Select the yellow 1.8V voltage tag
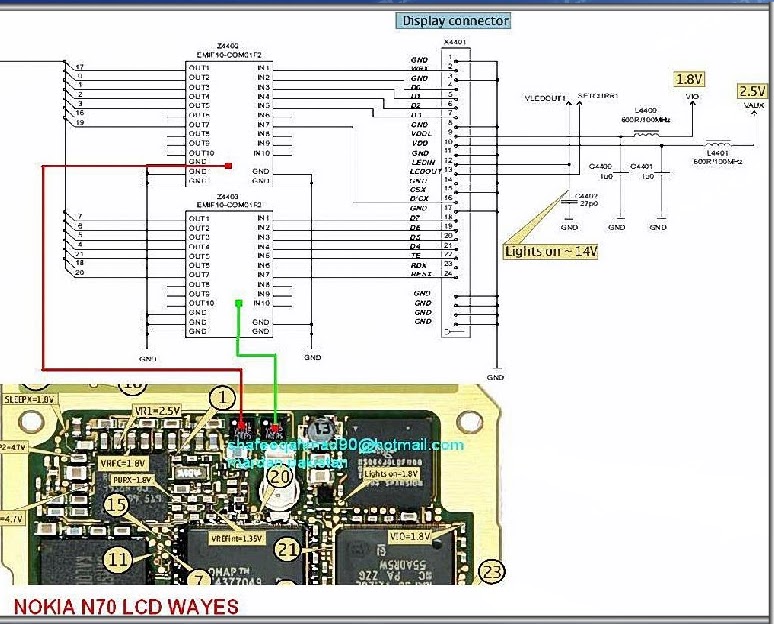Screen dimensions: 774x624 click(689, 79)
